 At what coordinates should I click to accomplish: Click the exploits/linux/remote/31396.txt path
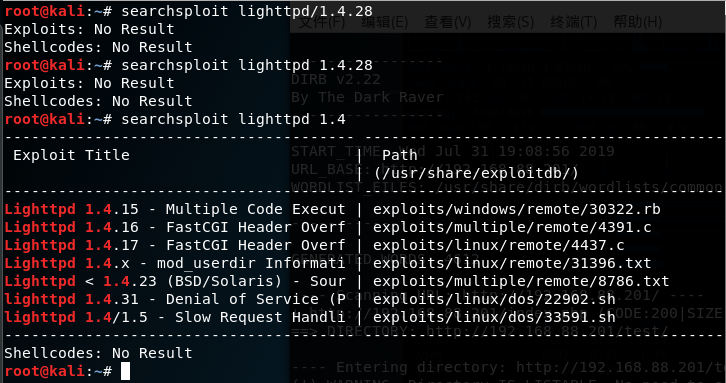tap(512, 264)
